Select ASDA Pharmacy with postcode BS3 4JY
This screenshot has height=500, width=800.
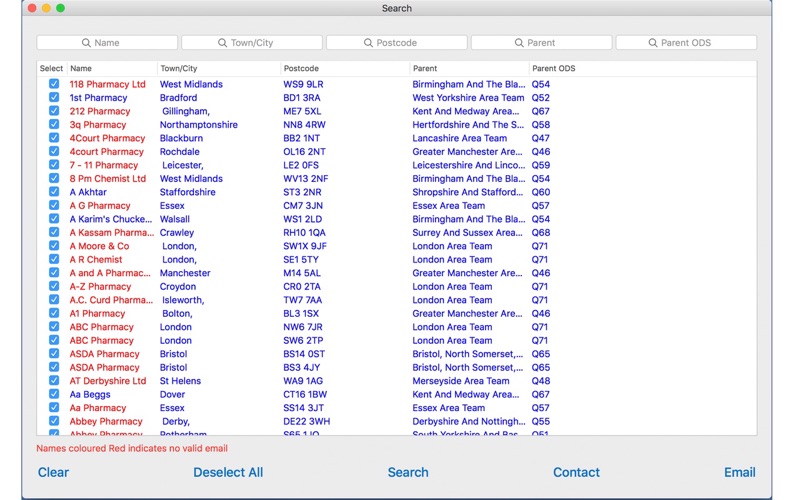[105, 367]
